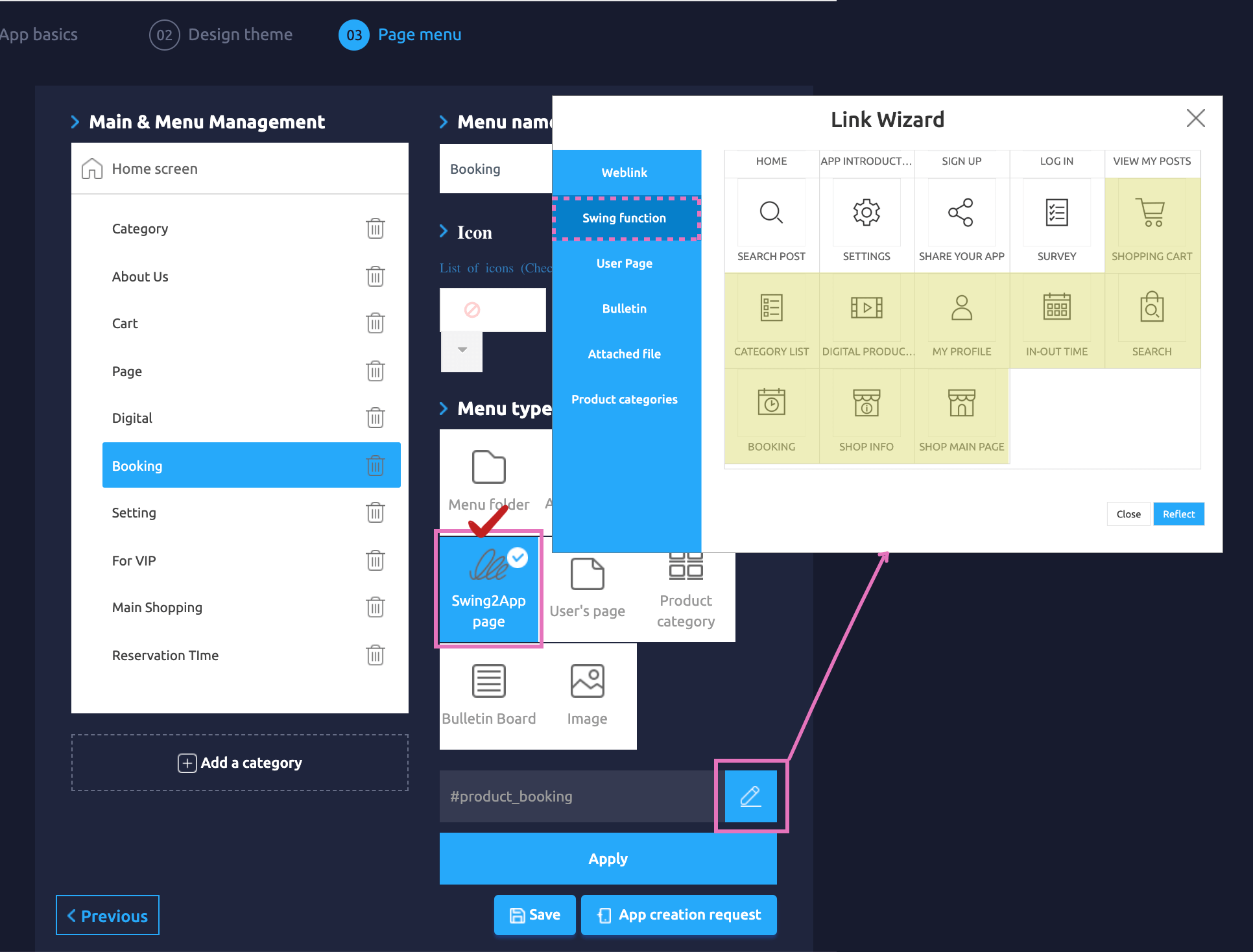
Task: Select the Booking icon in Link Wizard
Action: [771, 403]
